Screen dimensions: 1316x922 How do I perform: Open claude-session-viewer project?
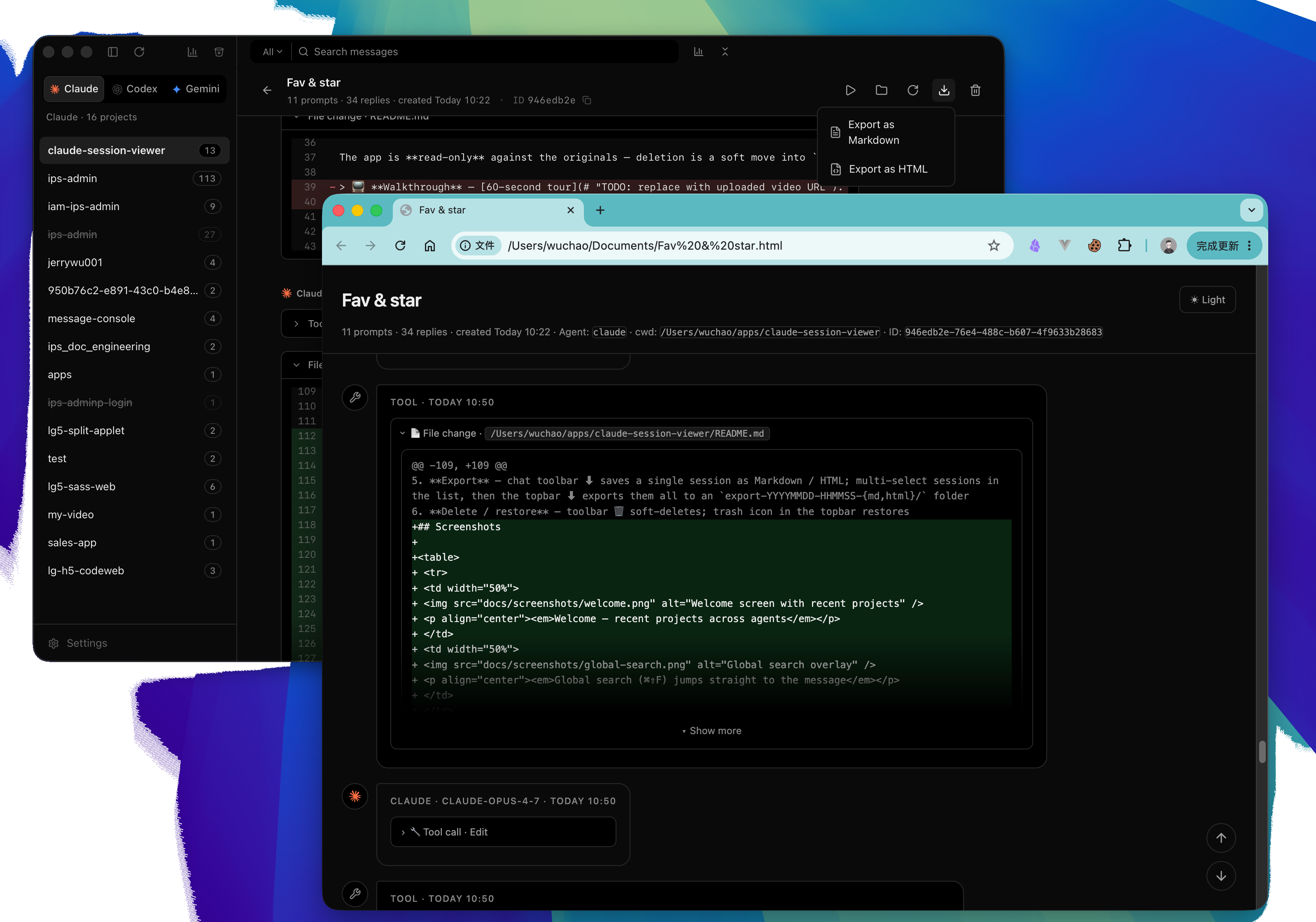click(135, 150)
